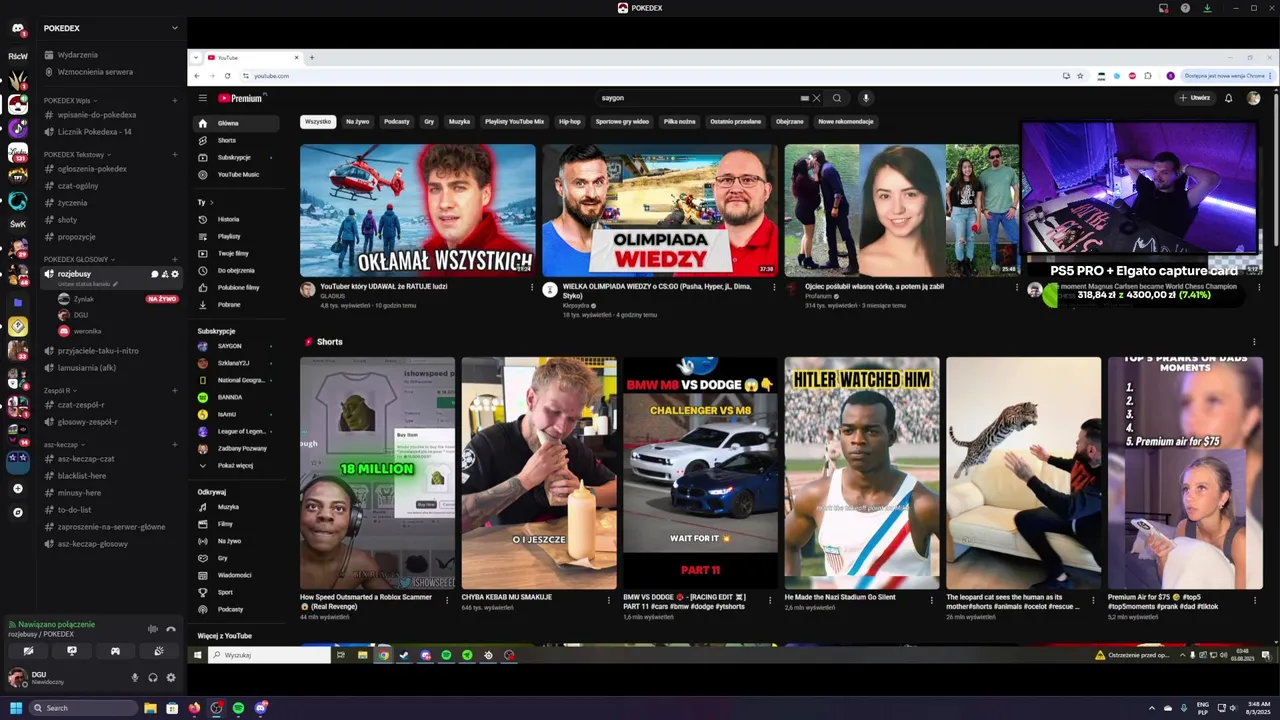Viewport: 1280px width, 720px height.
Task: Create channel in POKEDEX Tekstowy category
Action: click(x=175, y=155)
